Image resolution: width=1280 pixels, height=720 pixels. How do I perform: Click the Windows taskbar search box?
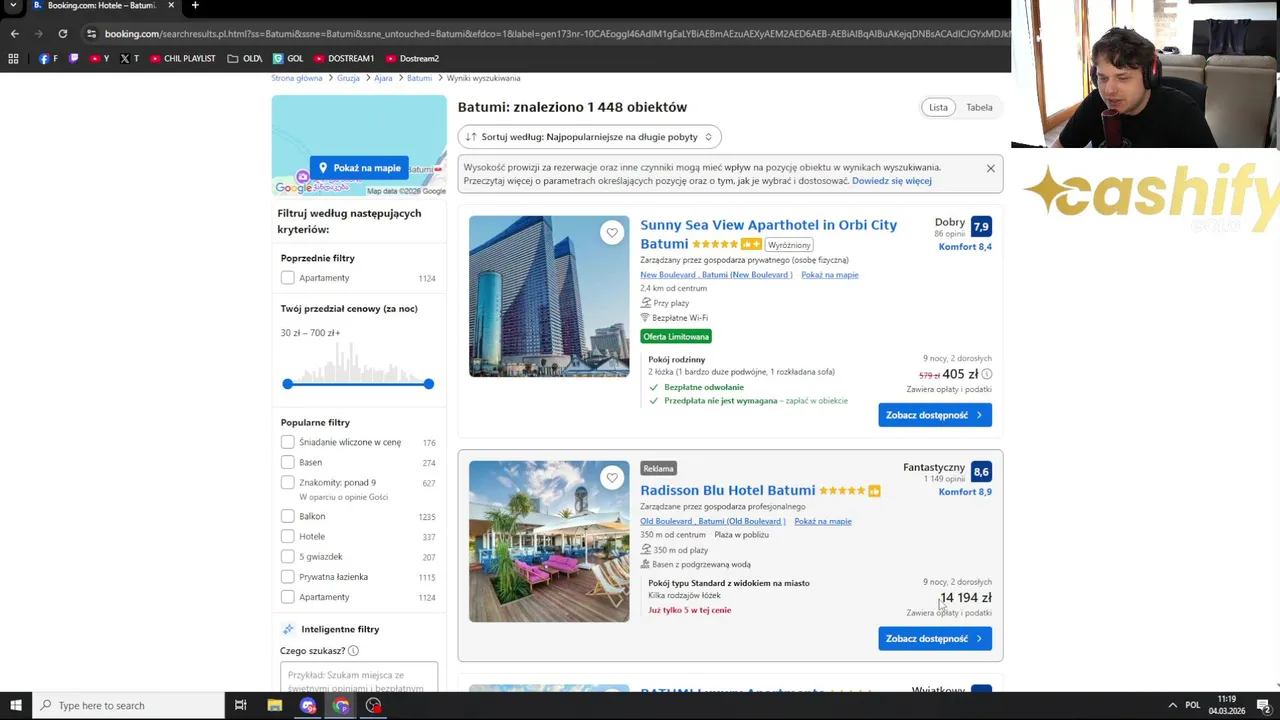(128, 705)
